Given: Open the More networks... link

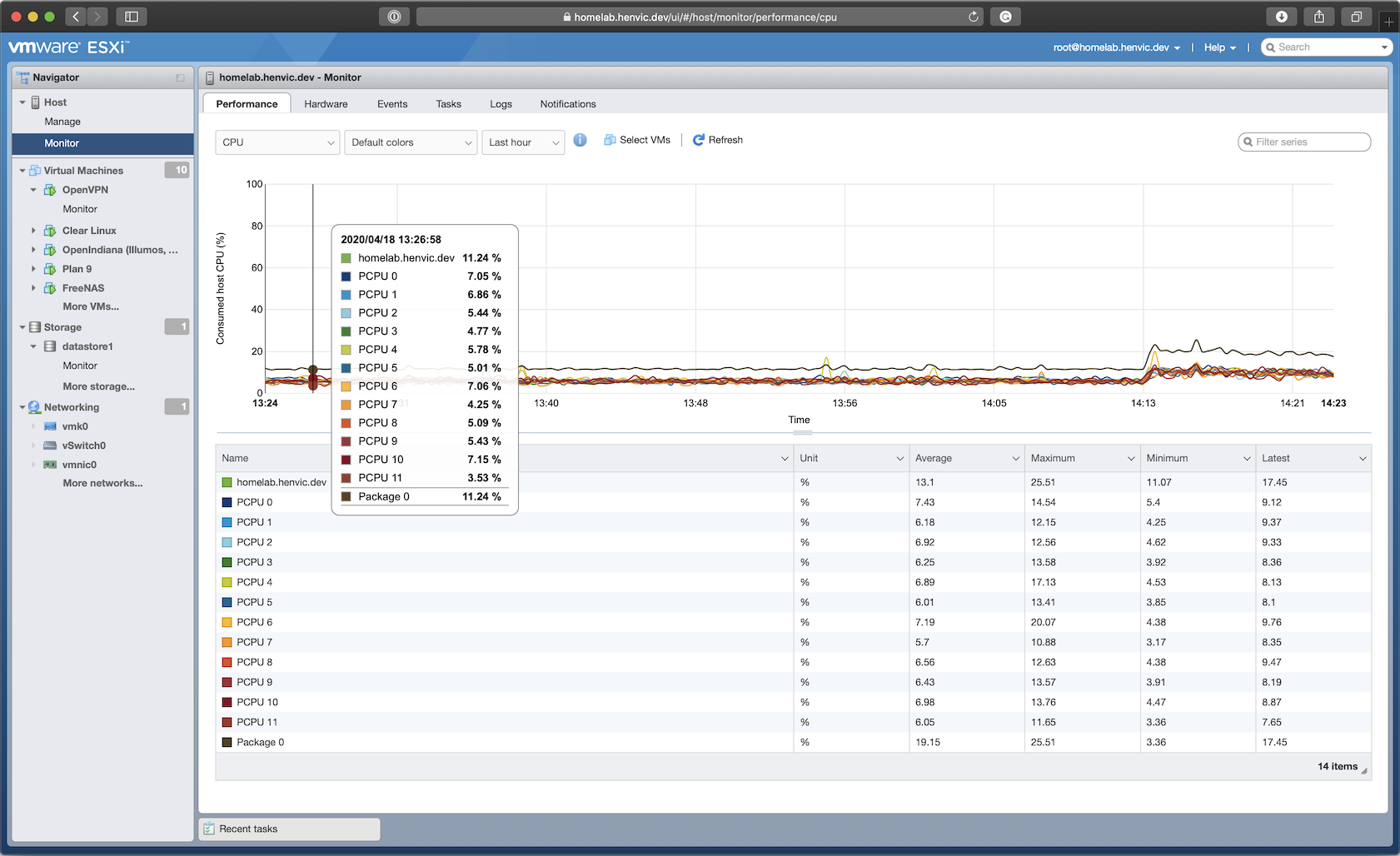Looking at the screenshot, I should coord(102,483).
